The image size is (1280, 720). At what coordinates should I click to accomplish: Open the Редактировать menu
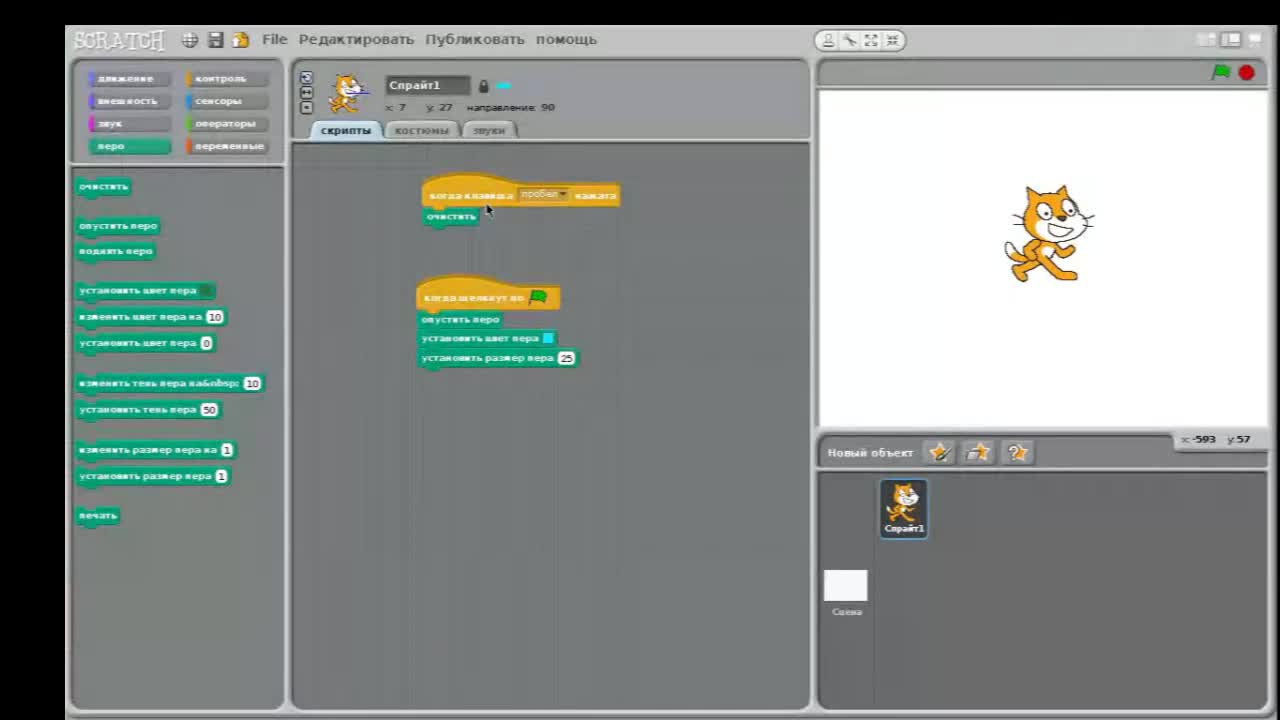(x=356, y=40)
